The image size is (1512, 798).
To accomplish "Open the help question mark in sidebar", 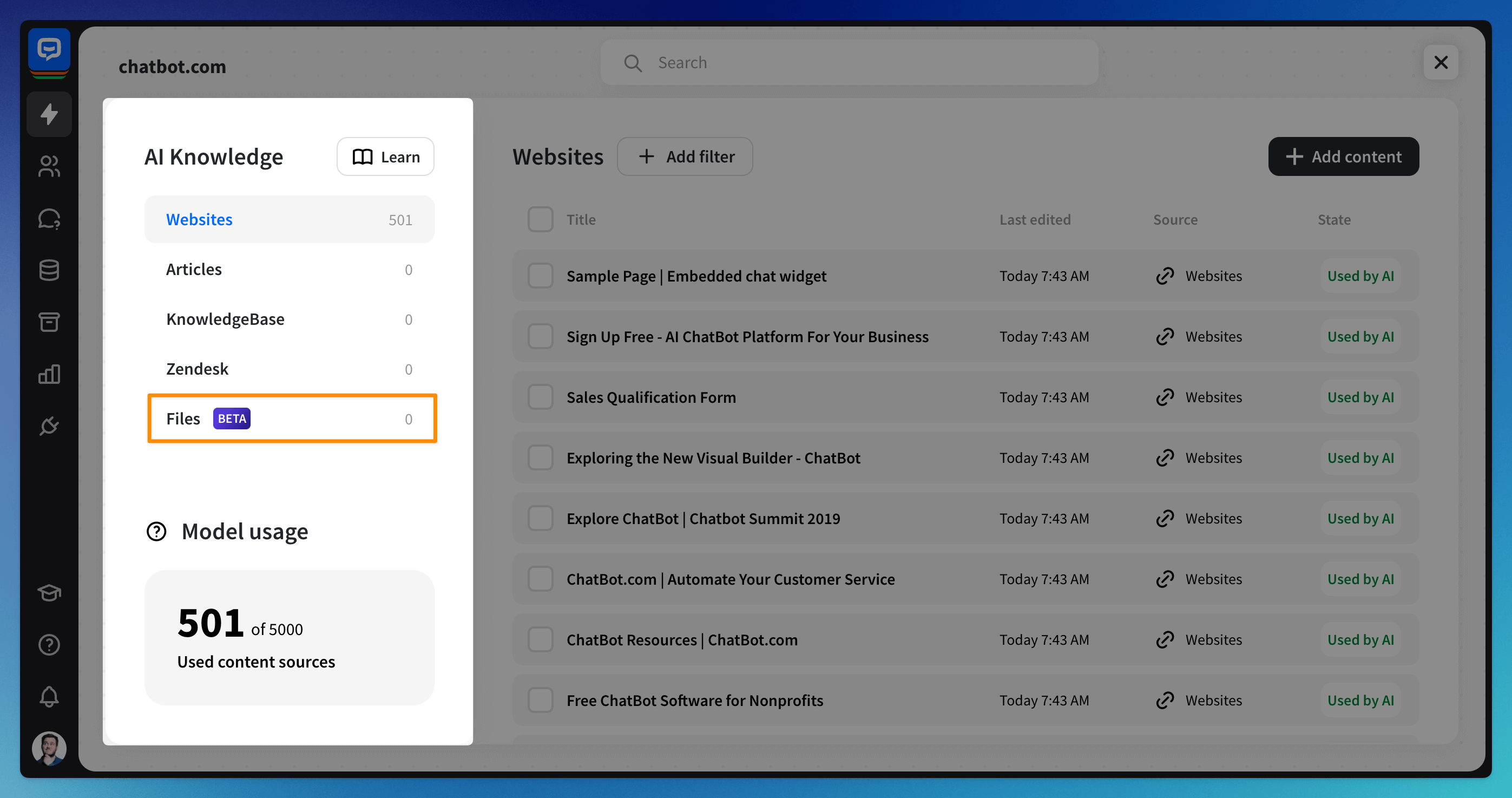I will (49, 645).
